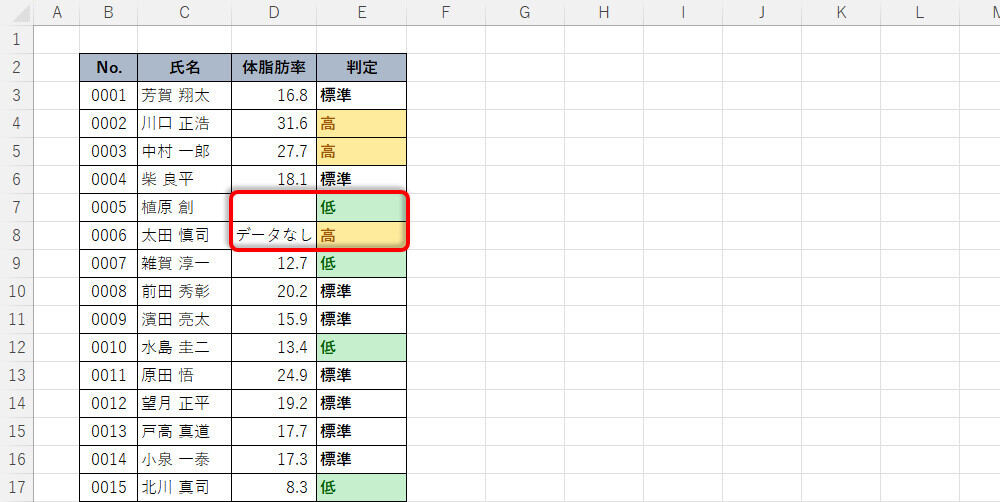
Task: Select column K header
Action: pyautogui.click(x=841, y=13)
